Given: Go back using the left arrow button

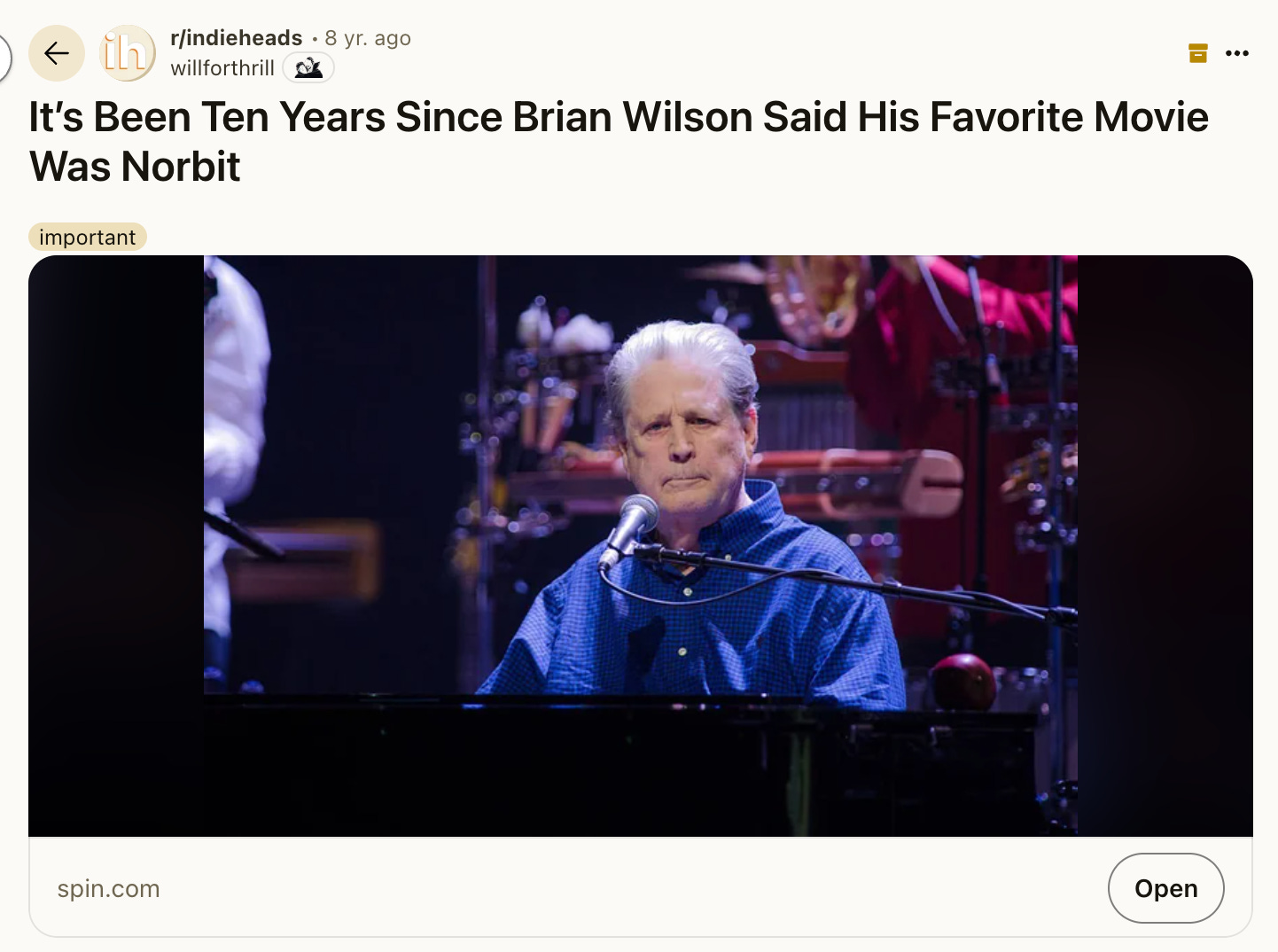Looking at the screenshot, I should tap(57, 54).
